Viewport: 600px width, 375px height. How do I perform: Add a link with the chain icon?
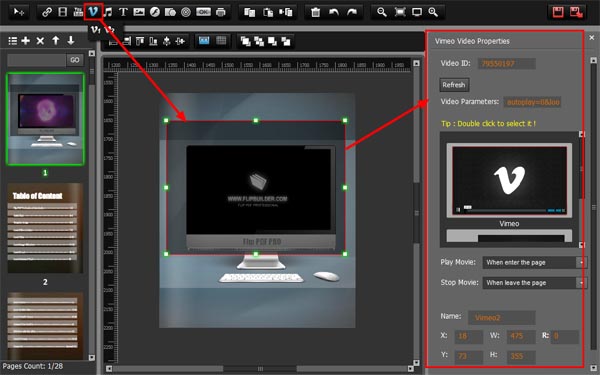click(47, 12)
